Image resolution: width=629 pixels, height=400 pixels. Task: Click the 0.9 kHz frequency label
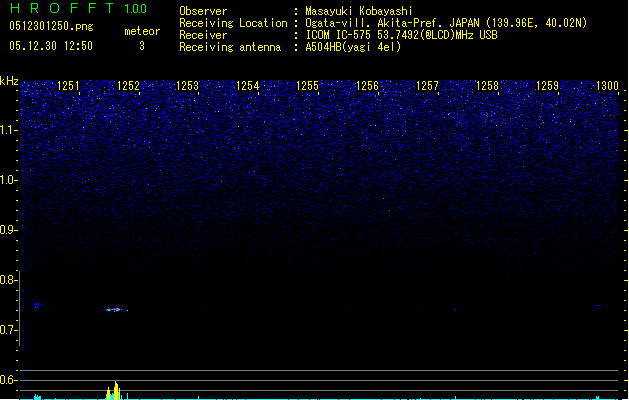click(x=9, y=230)
